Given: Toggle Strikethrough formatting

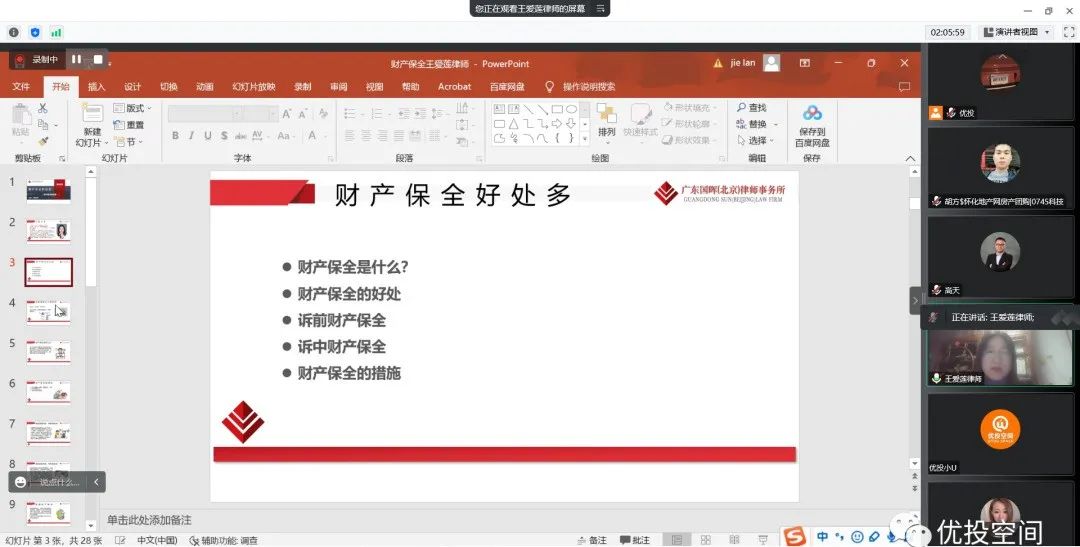Looking at the screenshot, I should (241, 136).
